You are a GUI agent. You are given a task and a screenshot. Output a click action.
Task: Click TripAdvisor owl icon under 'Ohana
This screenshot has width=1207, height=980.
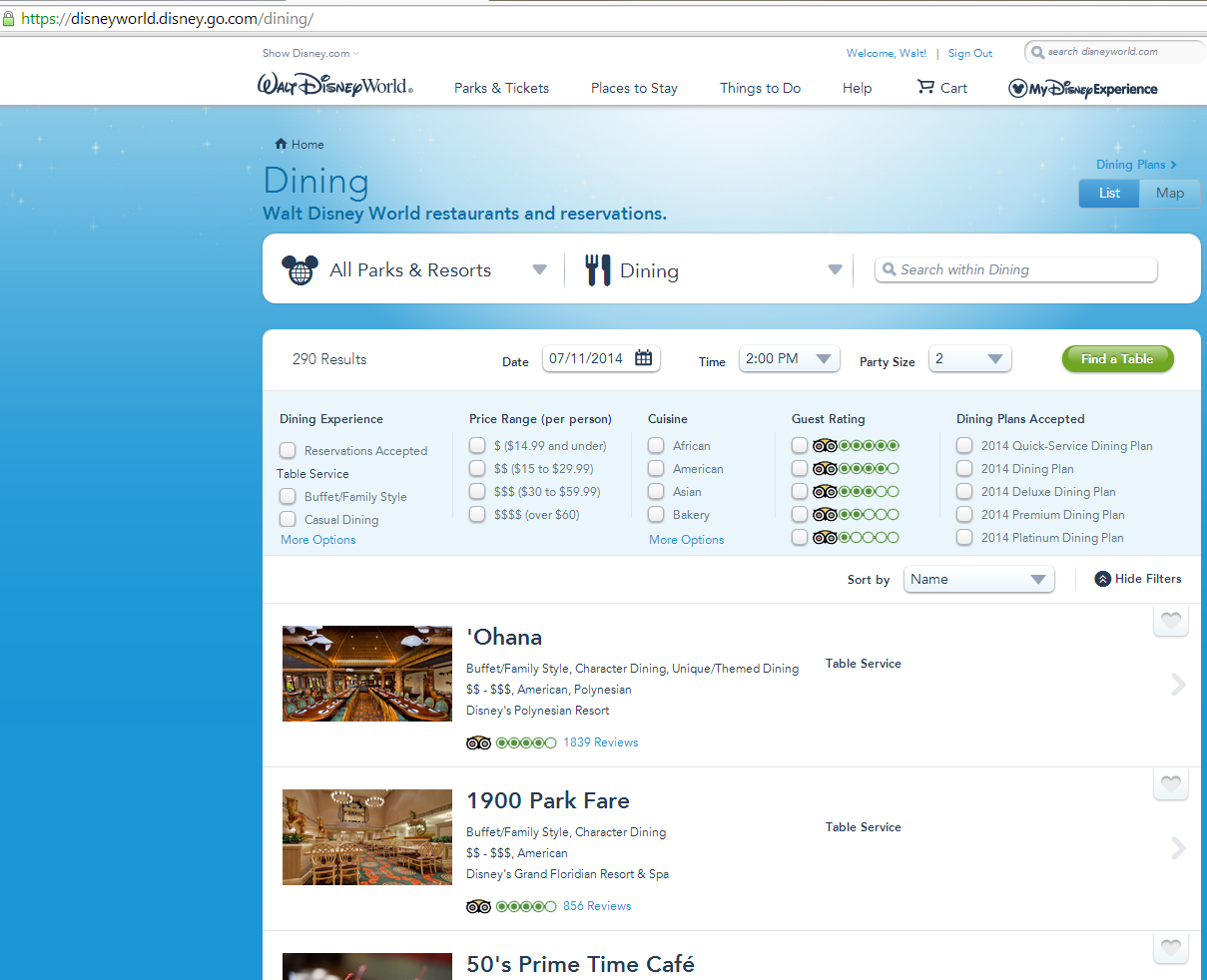coord(478,742)
